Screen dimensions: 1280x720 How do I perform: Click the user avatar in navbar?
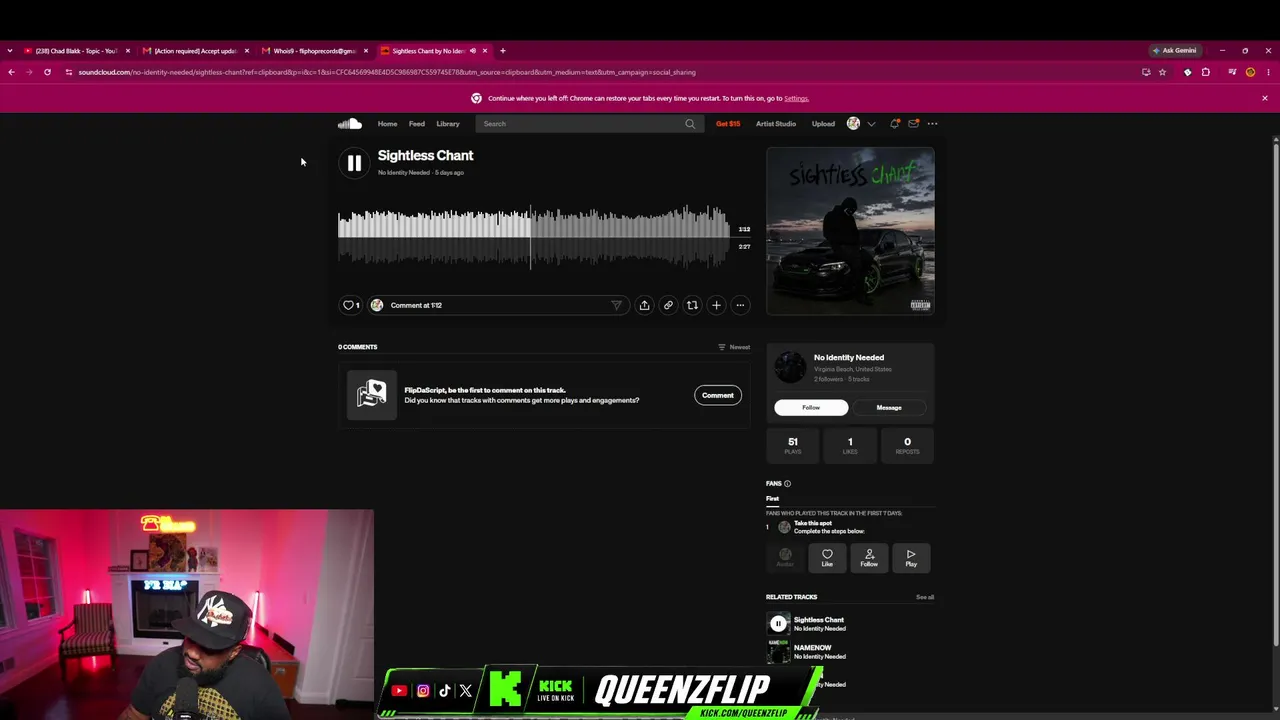pos(853,124)
